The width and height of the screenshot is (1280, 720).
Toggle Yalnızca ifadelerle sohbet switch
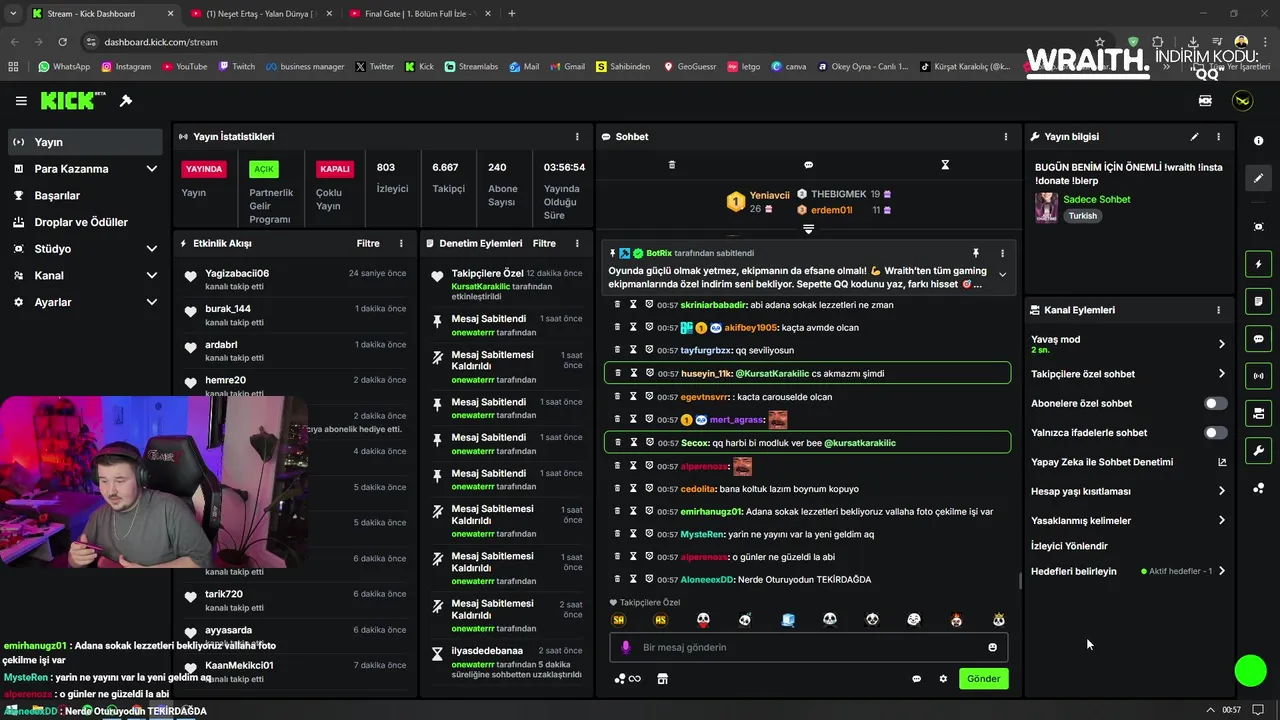(1215, 433)
